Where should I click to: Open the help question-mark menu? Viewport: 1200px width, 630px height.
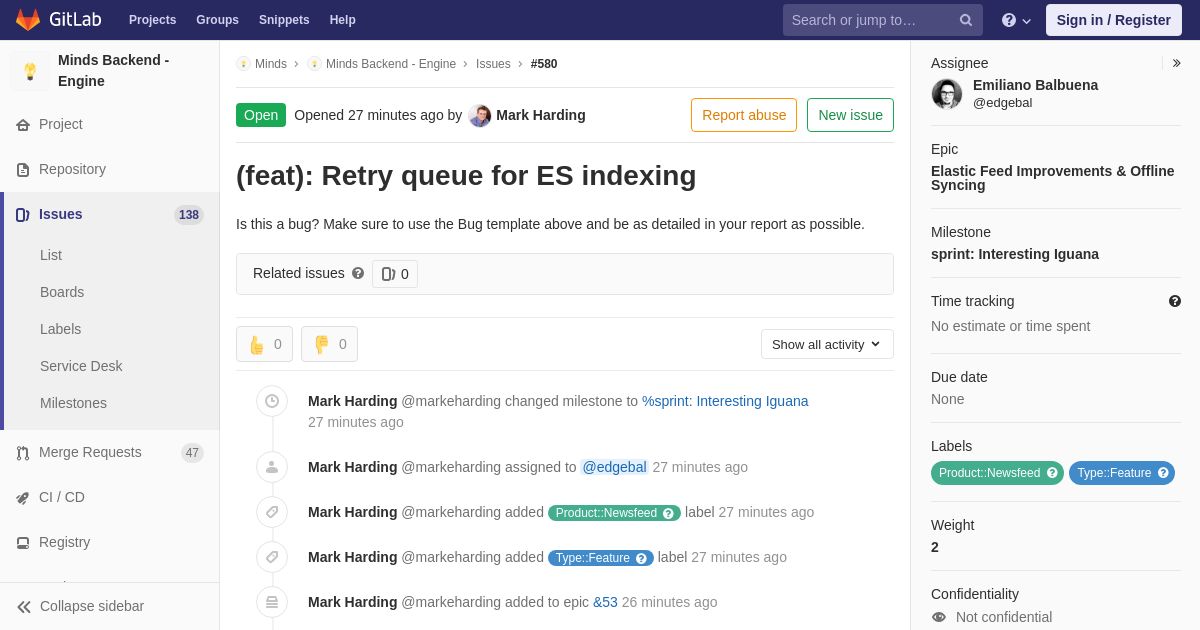click(1016, 20)
